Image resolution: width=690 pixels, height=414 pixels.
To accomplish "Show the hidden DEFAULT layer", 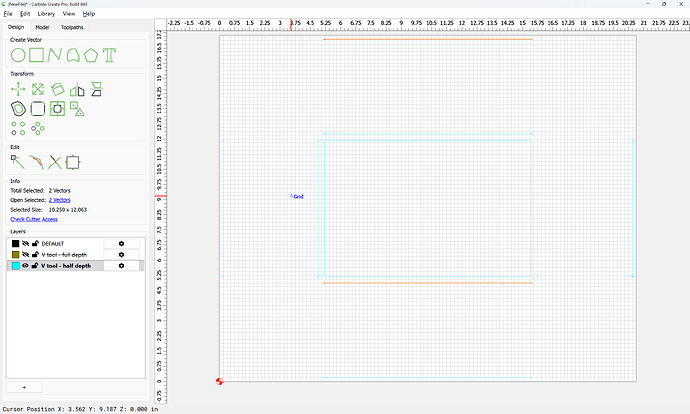I will click(26, 243).
